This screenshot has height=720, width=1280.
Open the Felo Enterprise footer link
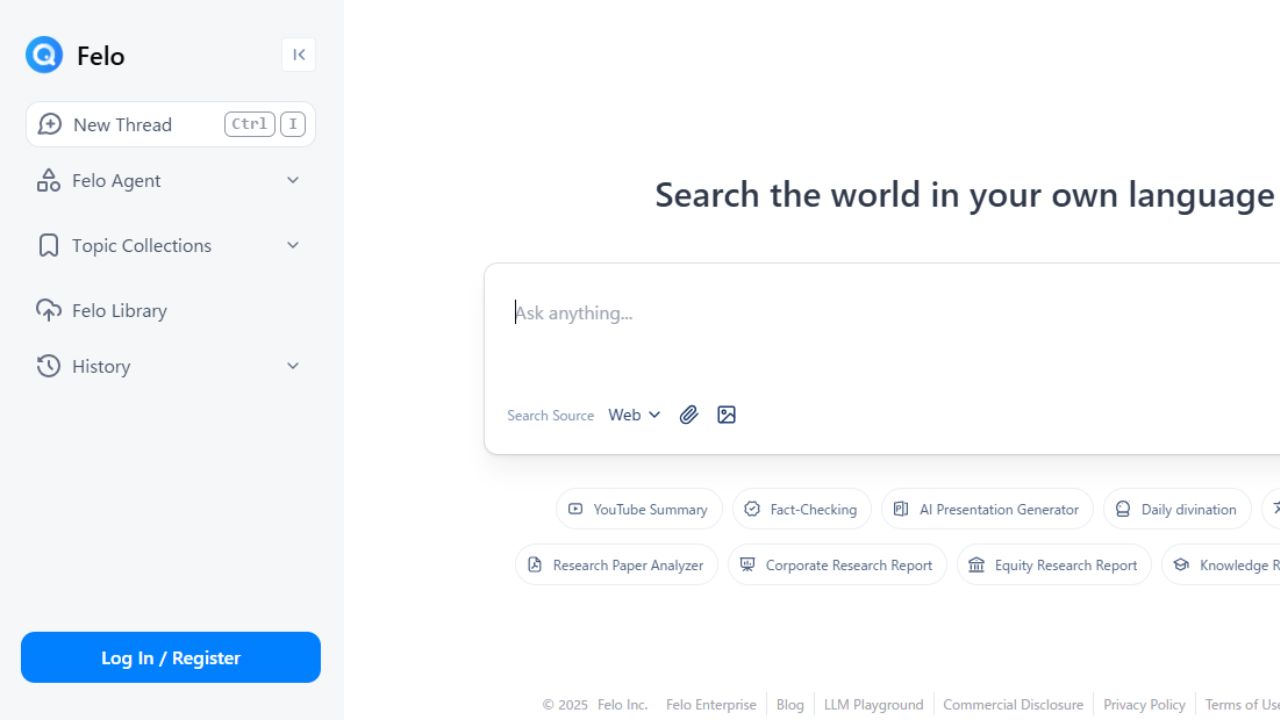click(x=711, y=704)
